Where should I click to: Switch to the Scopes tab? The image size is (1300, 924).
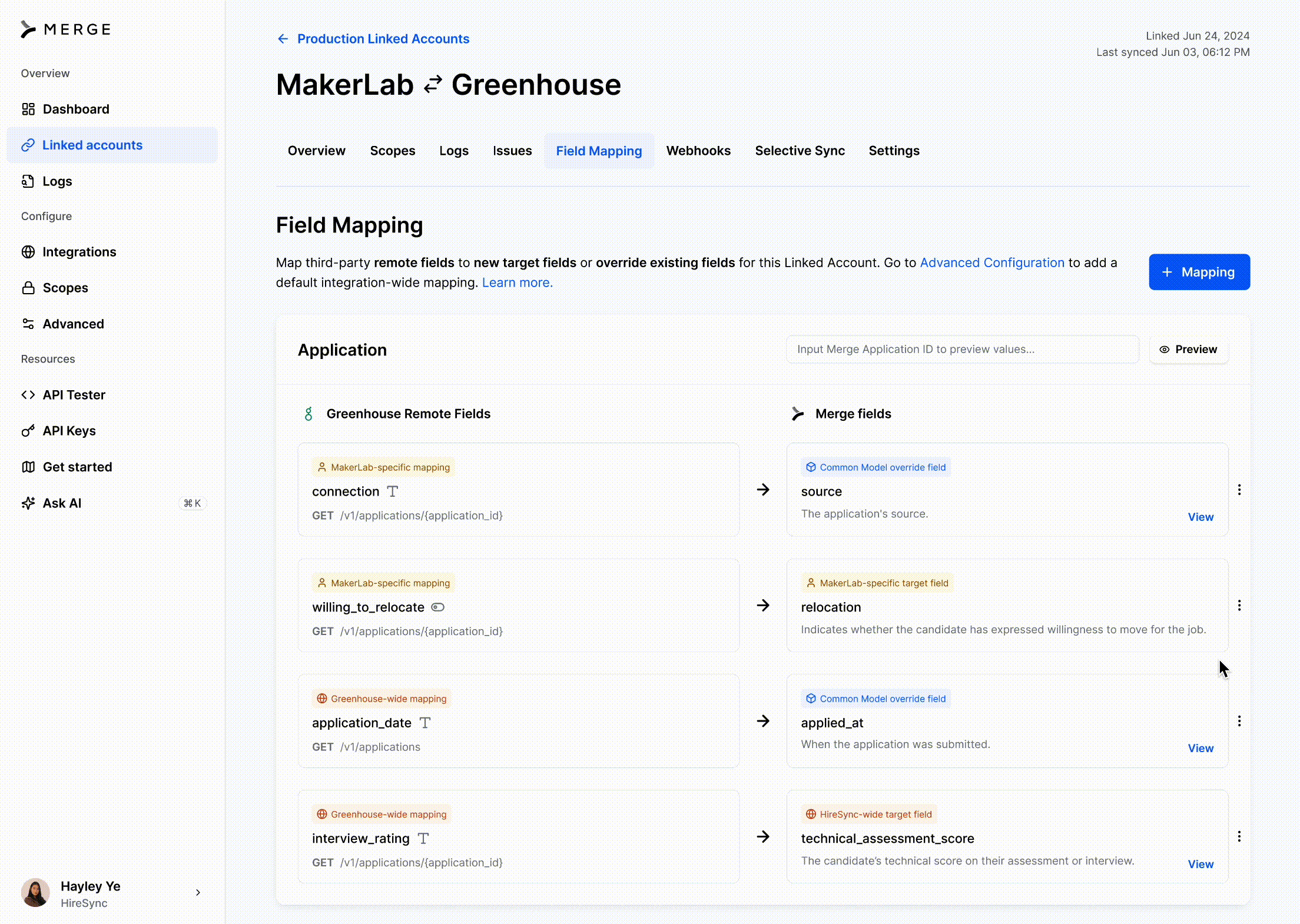tap(393, 151)
